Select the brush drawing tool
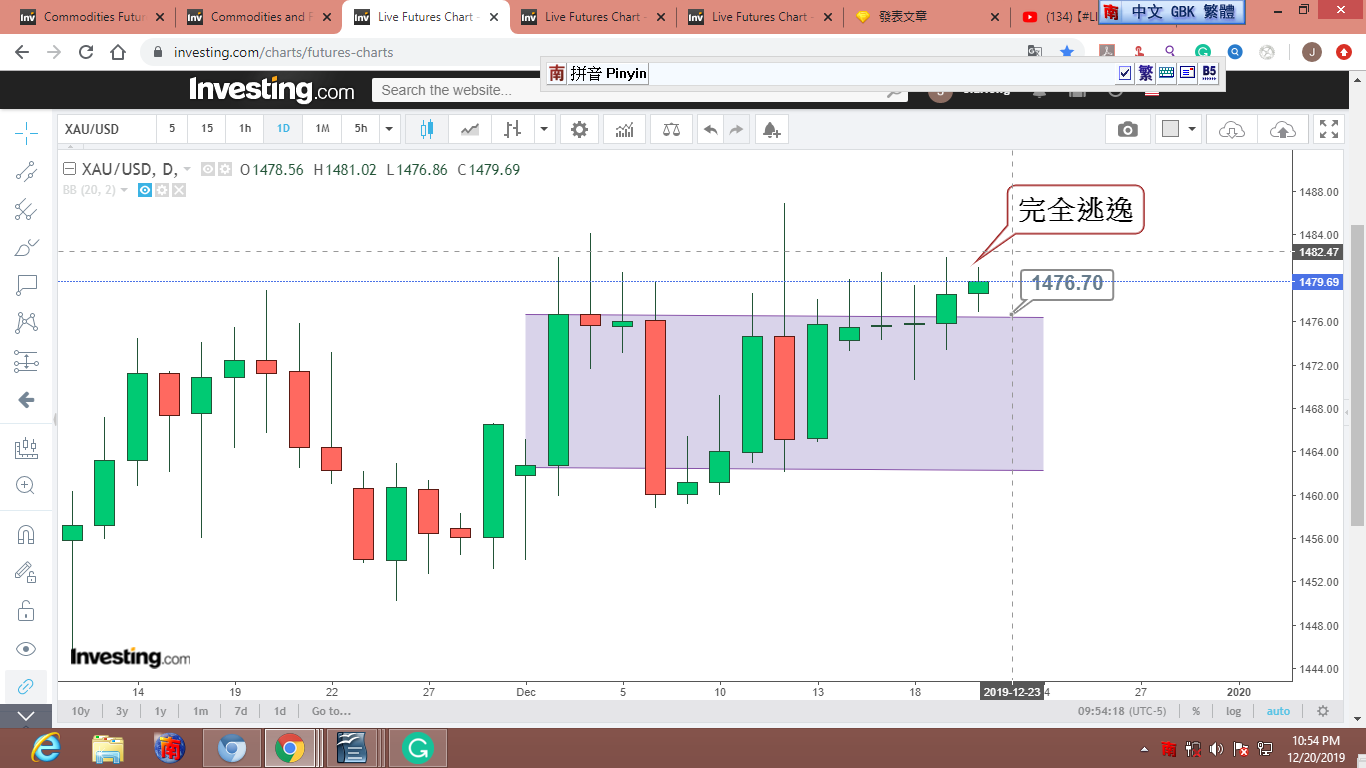This screenshot has width=1366, height=768. [x=27, y=248]
